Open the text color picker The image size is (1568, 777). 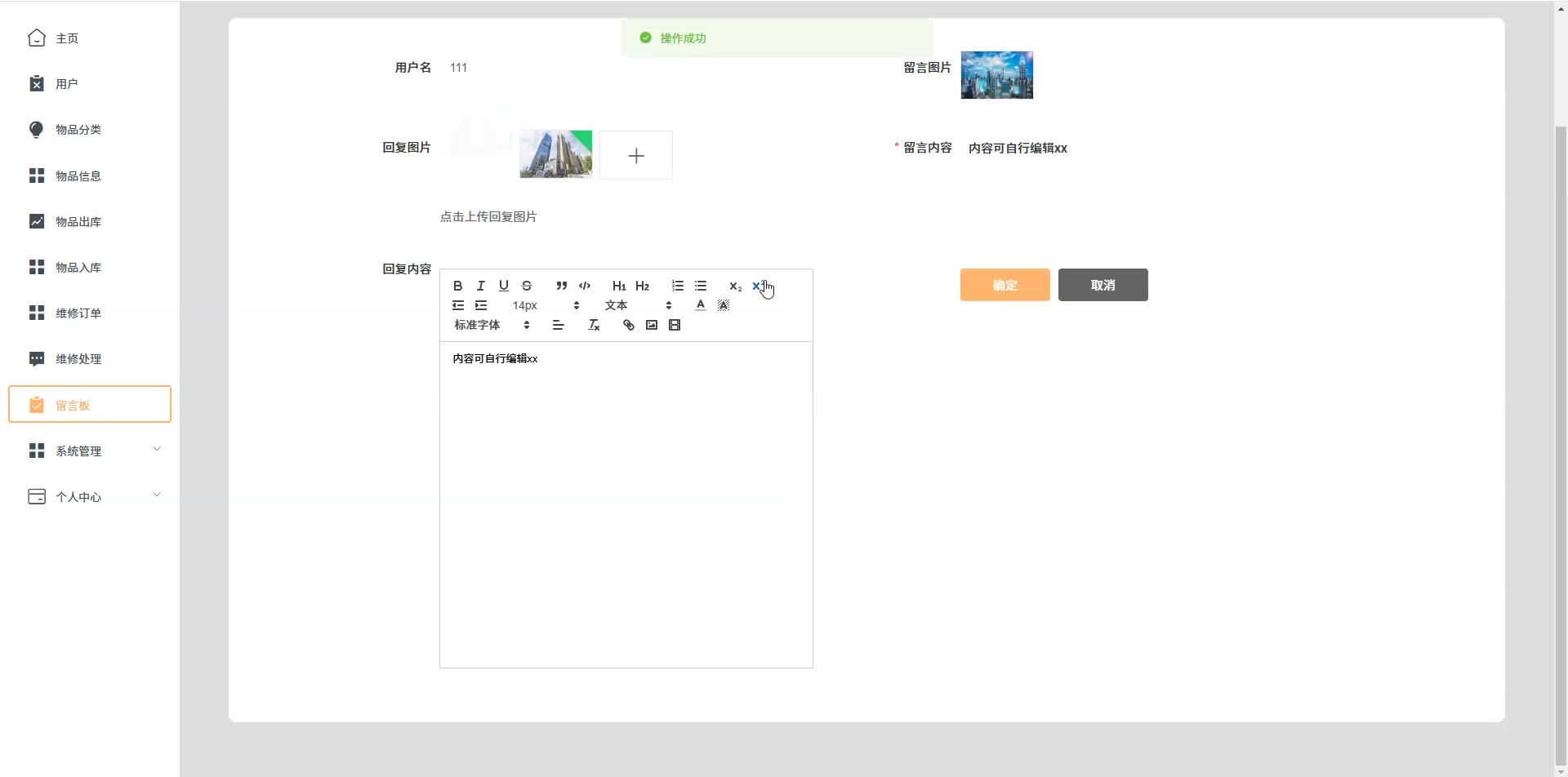701,305
